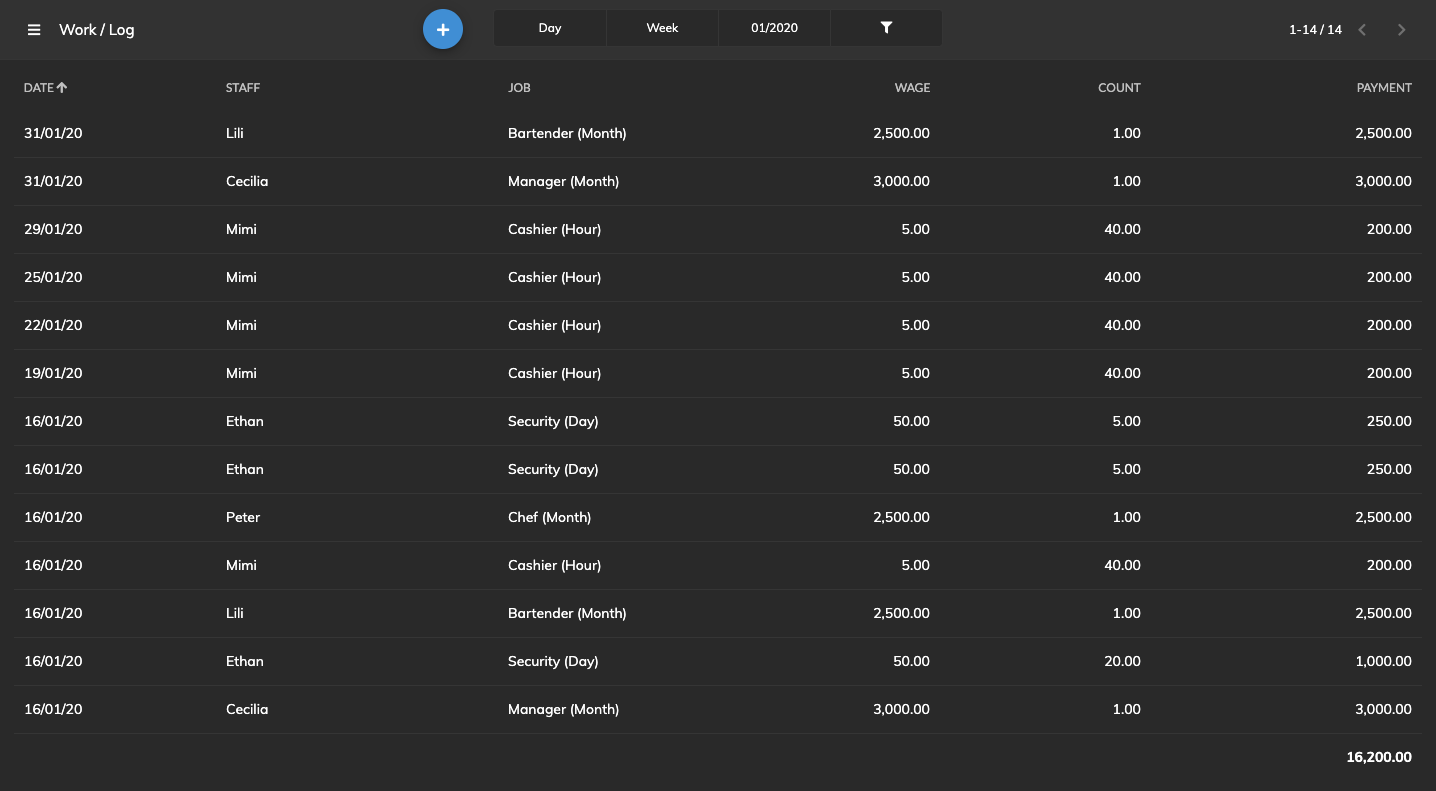
Task: Open the filter funnel icon
Action: click(886, 28)
